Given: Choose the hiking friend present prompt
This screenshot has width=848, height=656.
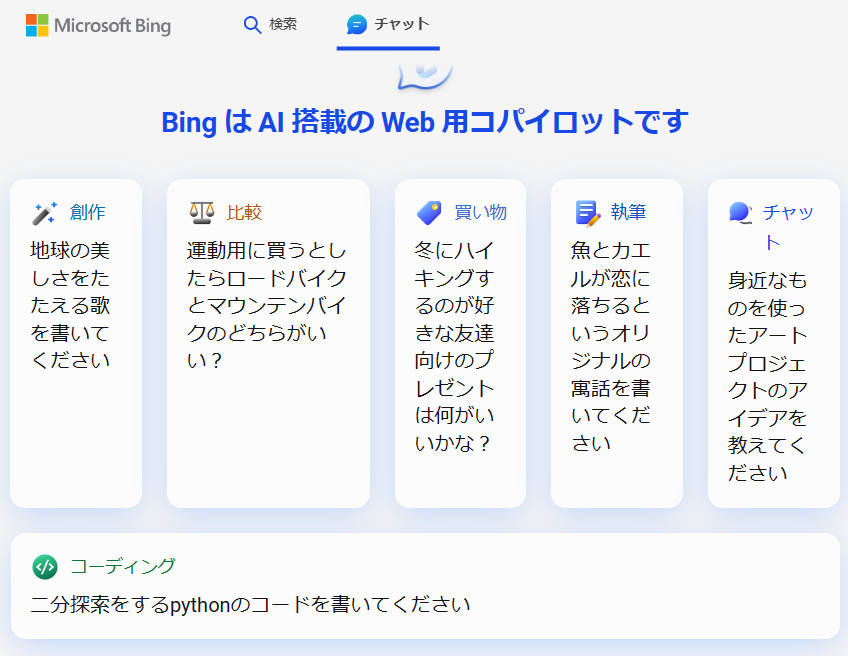Looking at the screenshot, I should coord(459,345).
